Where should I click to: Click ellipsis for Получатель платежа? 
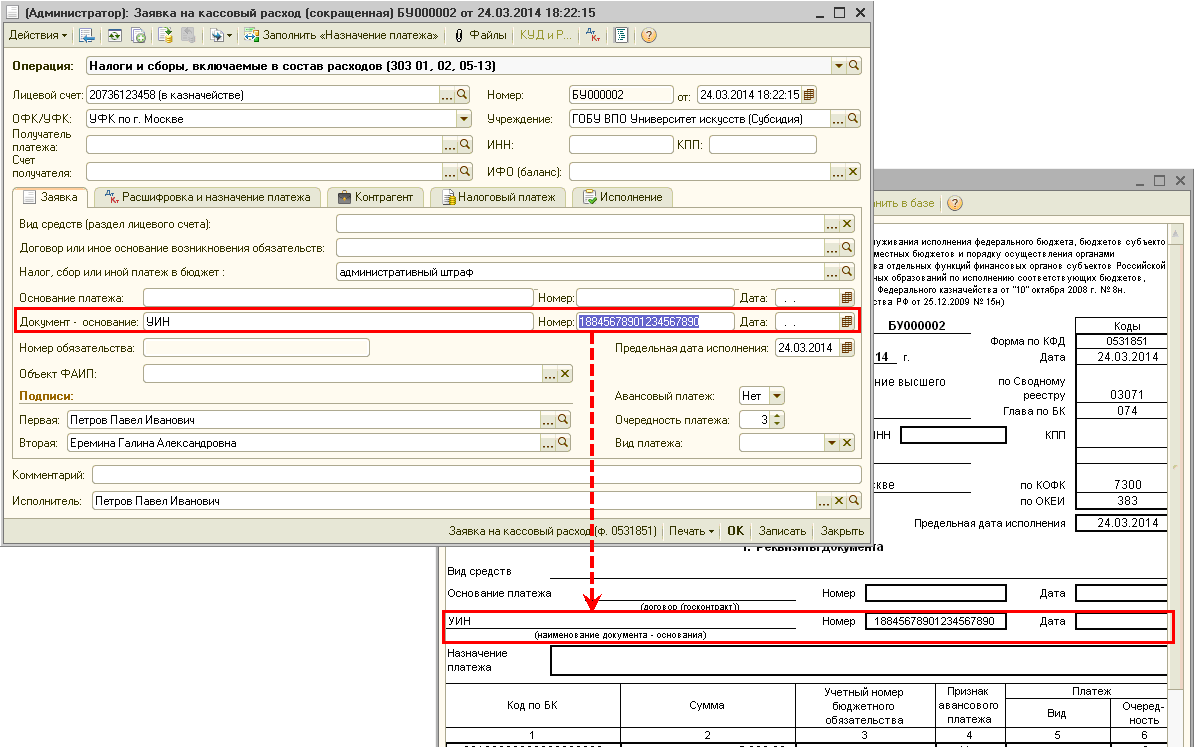coord(450,145)
